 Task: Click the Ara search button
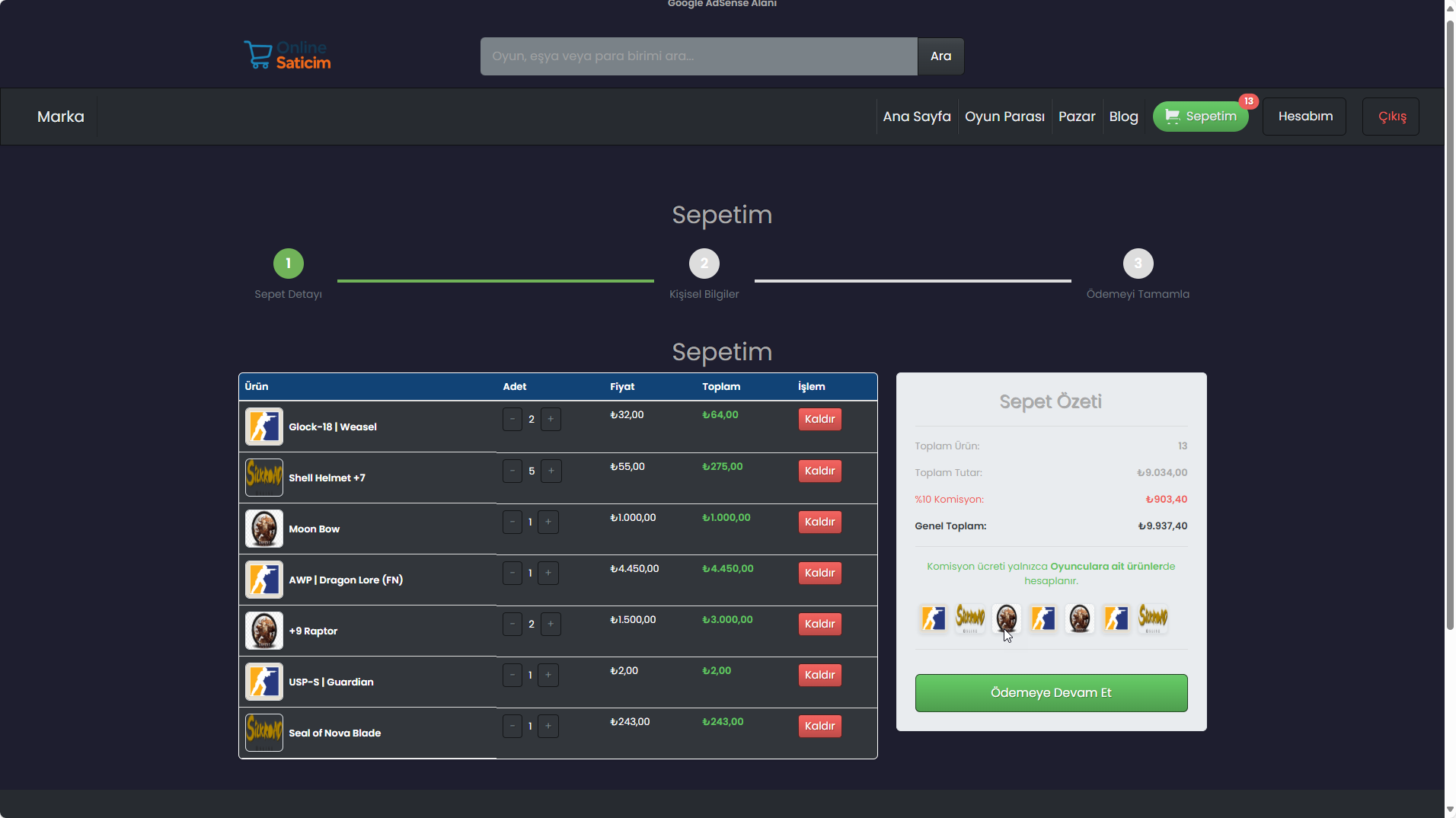click(x=941, y=56)
